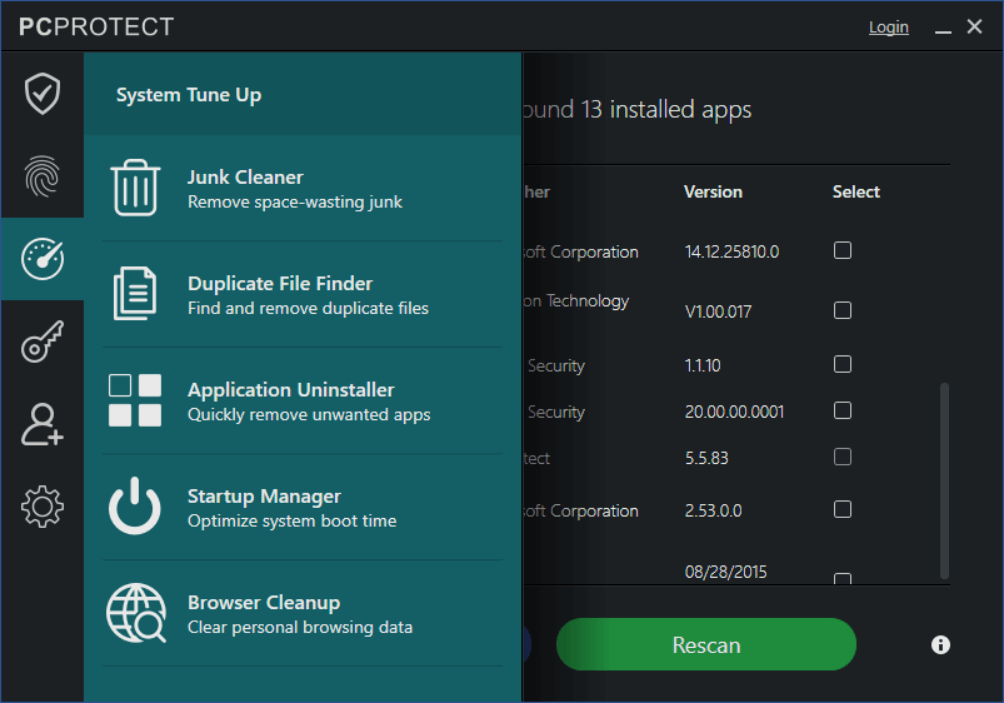Click the apps list vertical scrollbar

(944, 480)
